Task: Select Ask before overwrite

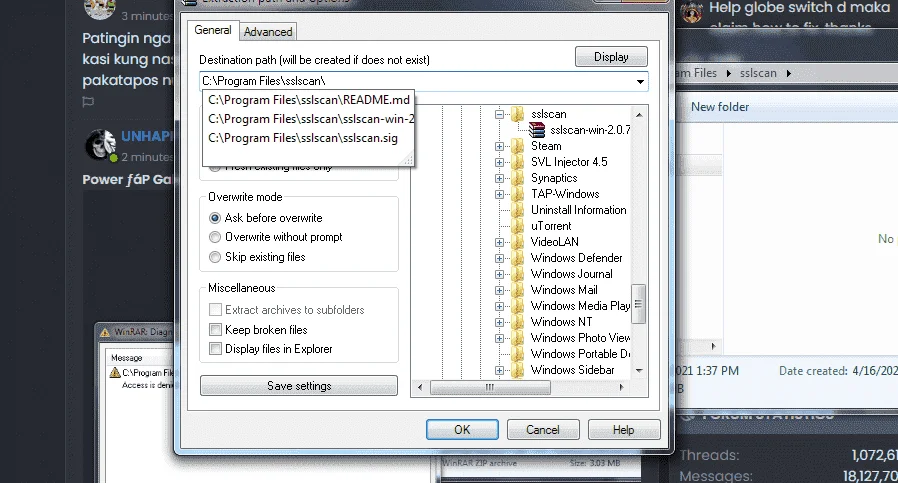Action: point(266,218)
